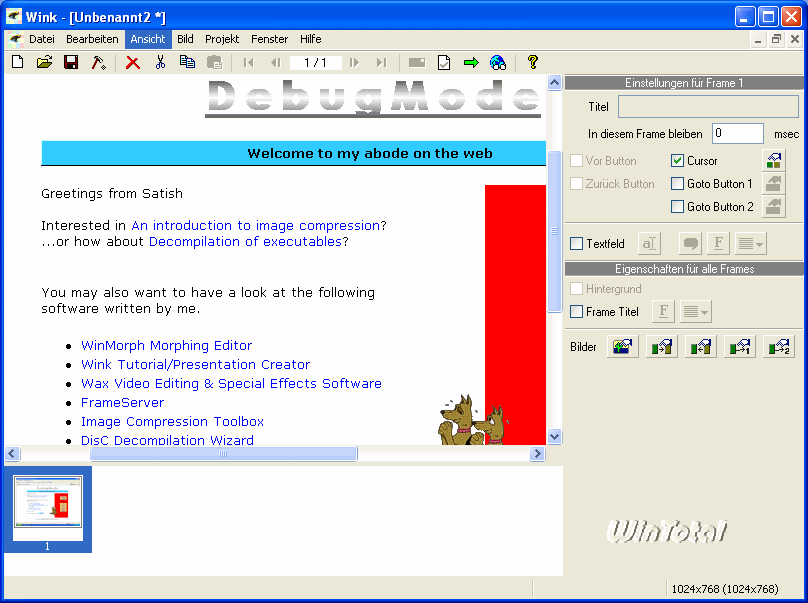808x603 pixels.
Task: Open Wax Video Editing link
Action: tap(231, 383)
